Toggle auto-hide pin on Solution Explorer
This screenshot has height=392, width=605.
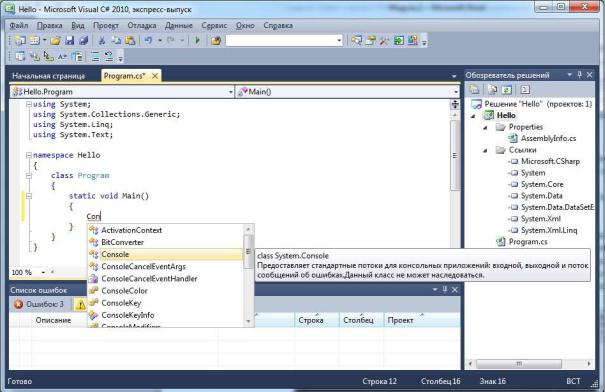pyautogui.click(x=580, y=75)
